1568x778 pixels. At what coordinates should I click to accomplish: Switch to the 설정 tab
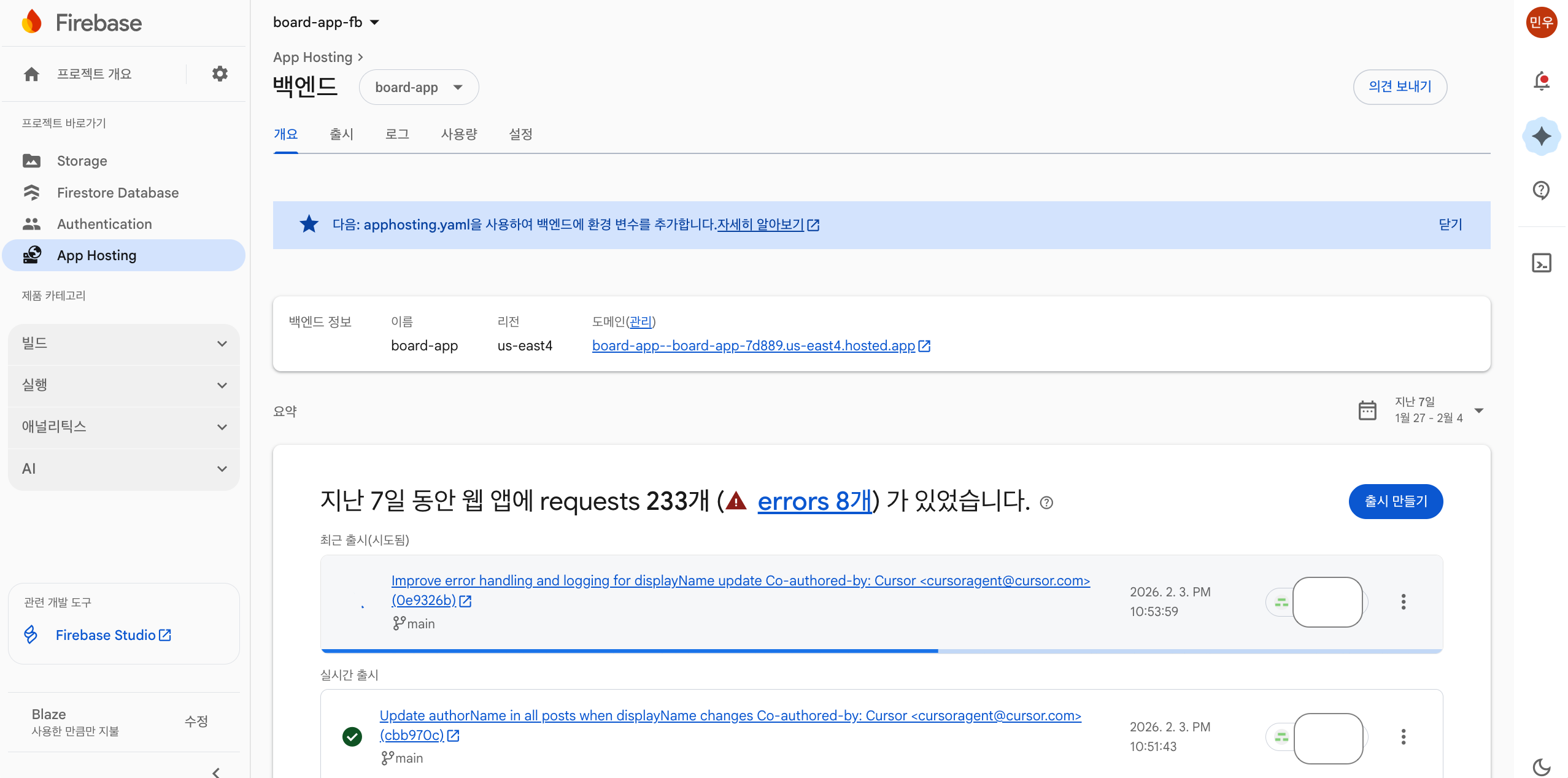coord(520,134)
